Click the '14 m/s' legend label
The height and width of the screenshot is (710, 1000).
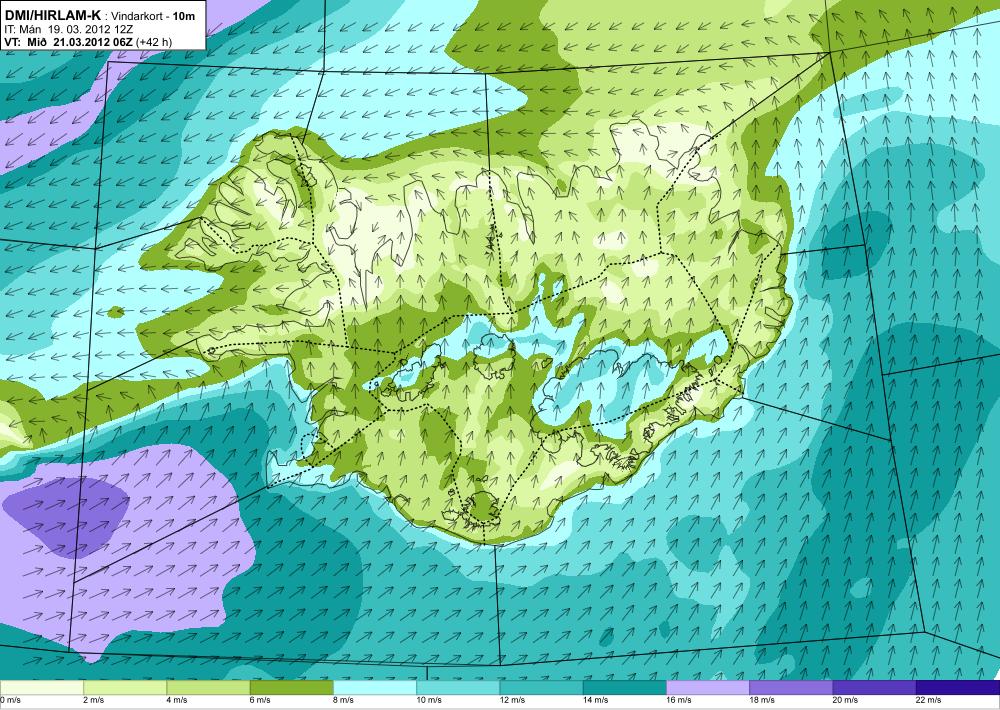(596, 700)
